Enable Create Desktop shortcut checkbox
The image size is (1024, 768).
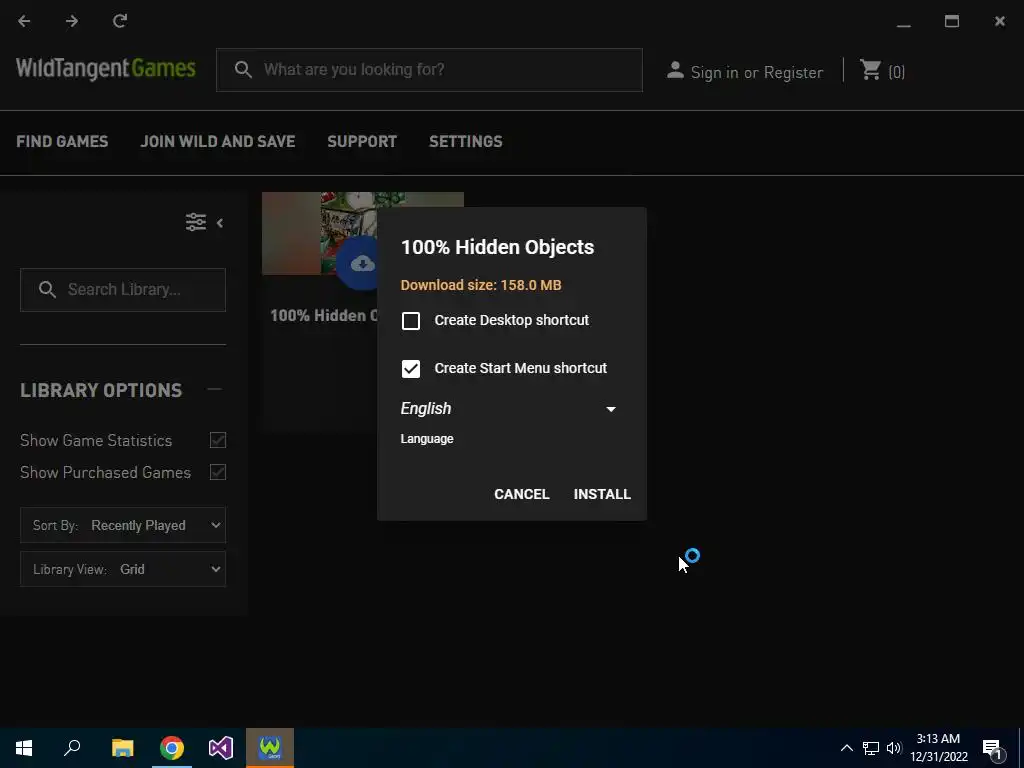[411, 321]
